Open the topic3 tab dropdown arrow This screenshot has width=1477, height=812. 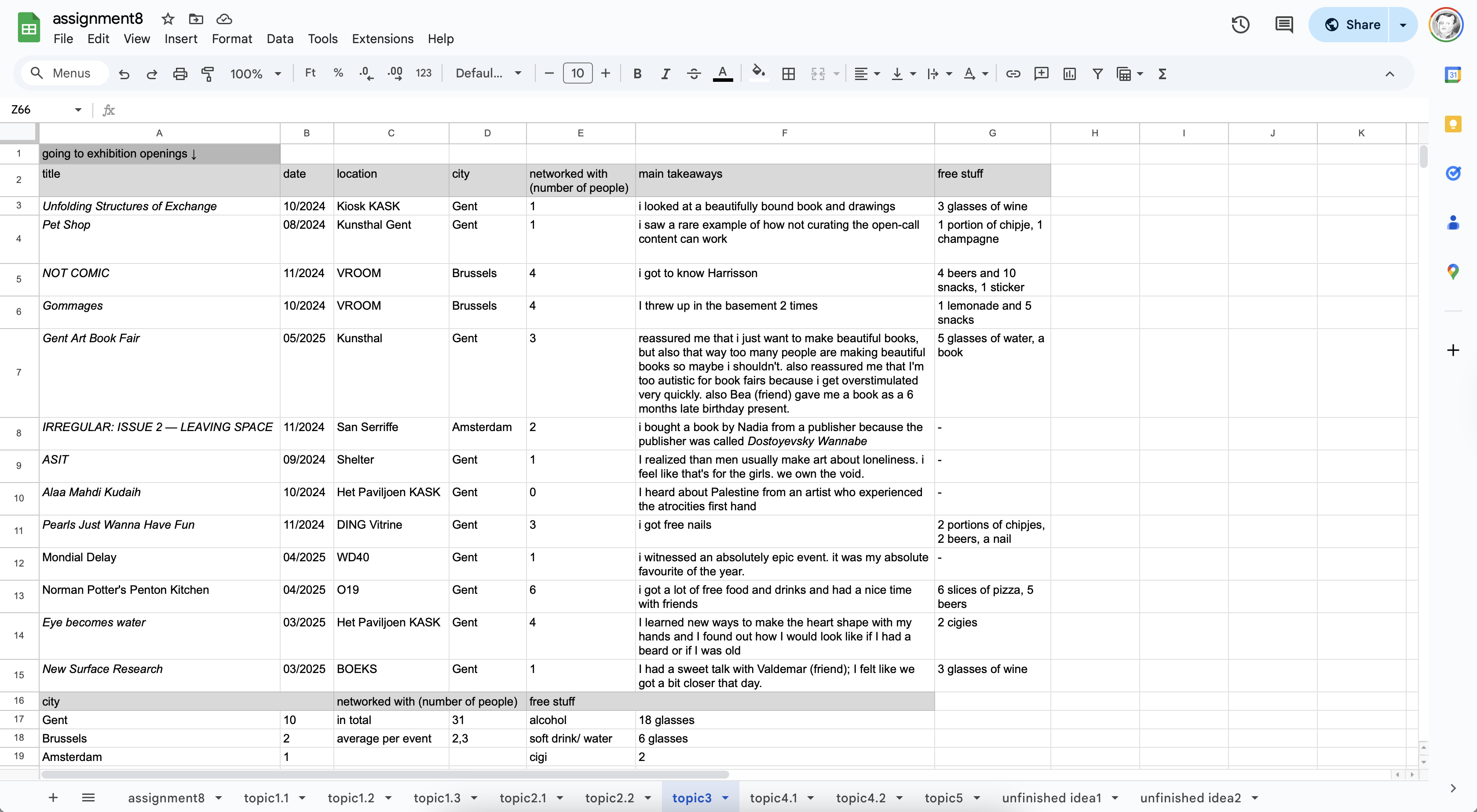(x=725, y=797)
